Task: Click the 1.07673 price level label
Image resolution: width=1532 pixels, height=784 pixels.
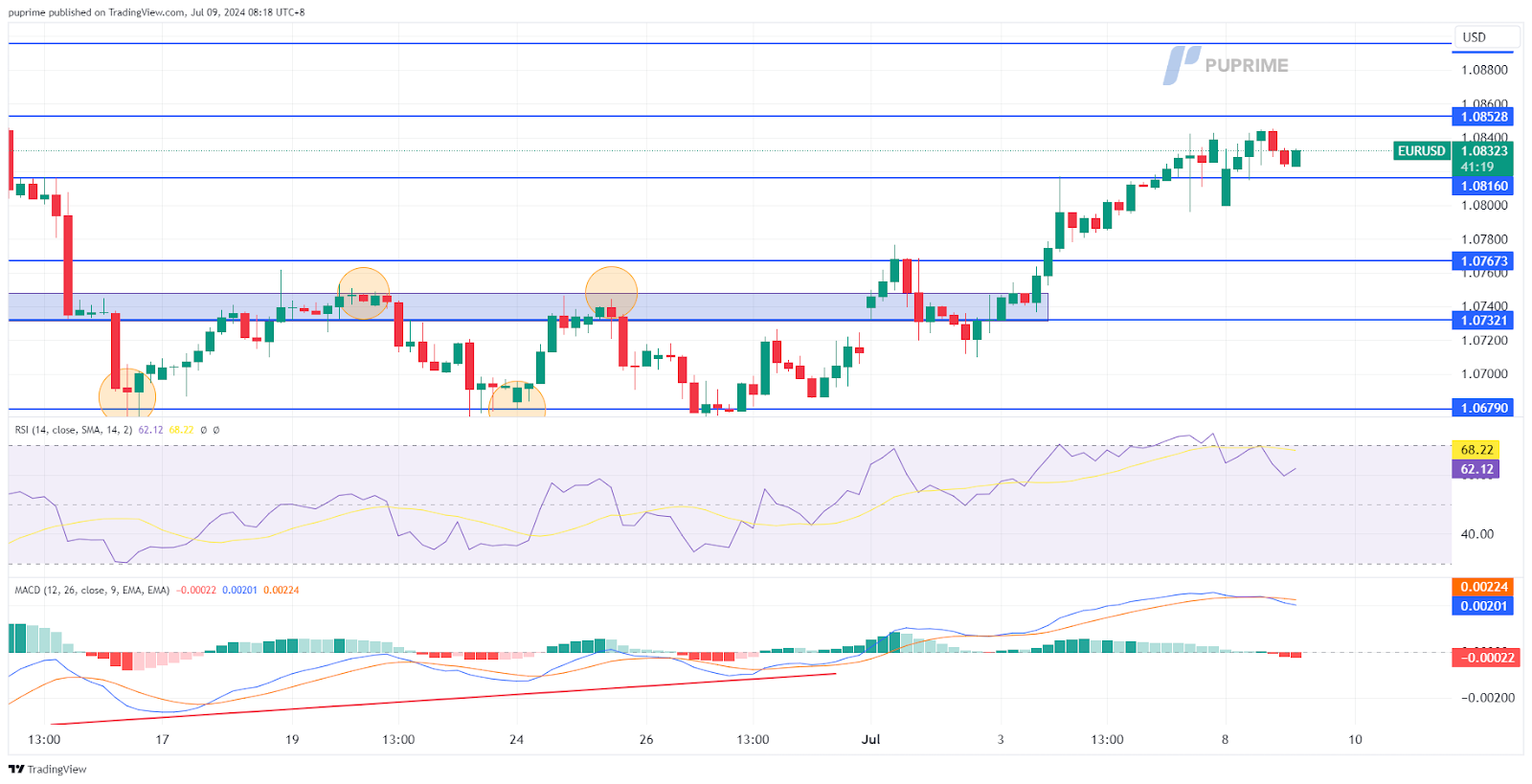Action: (1484, 261)
